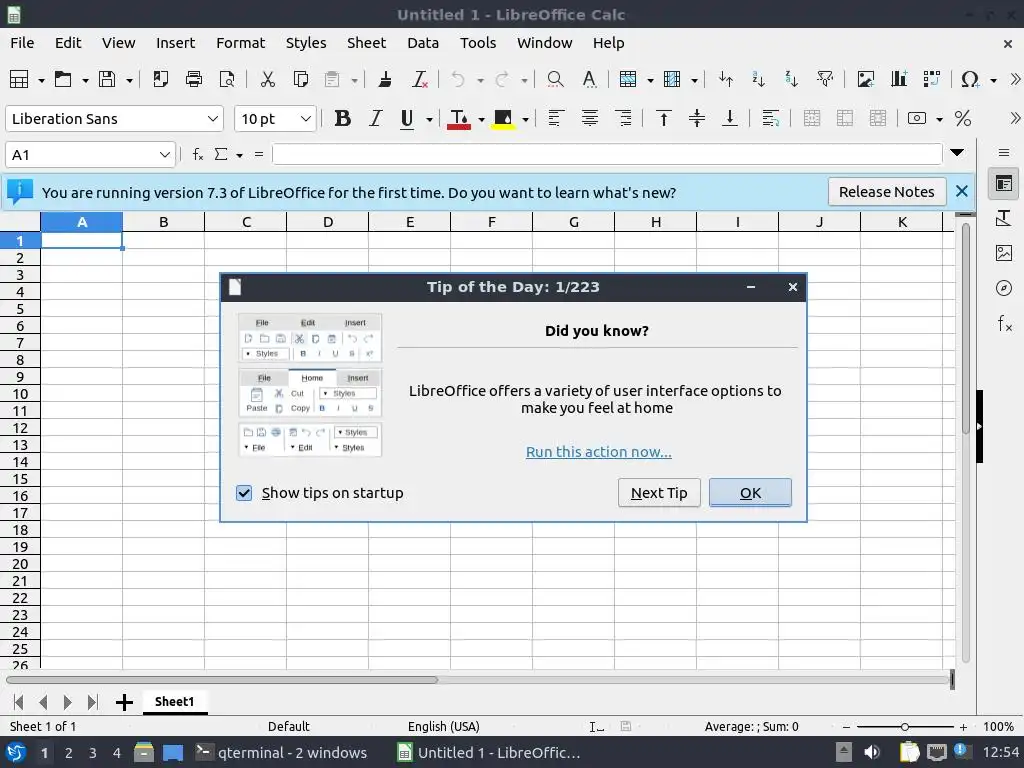Click the Spelling check icon

coord(589,79)
